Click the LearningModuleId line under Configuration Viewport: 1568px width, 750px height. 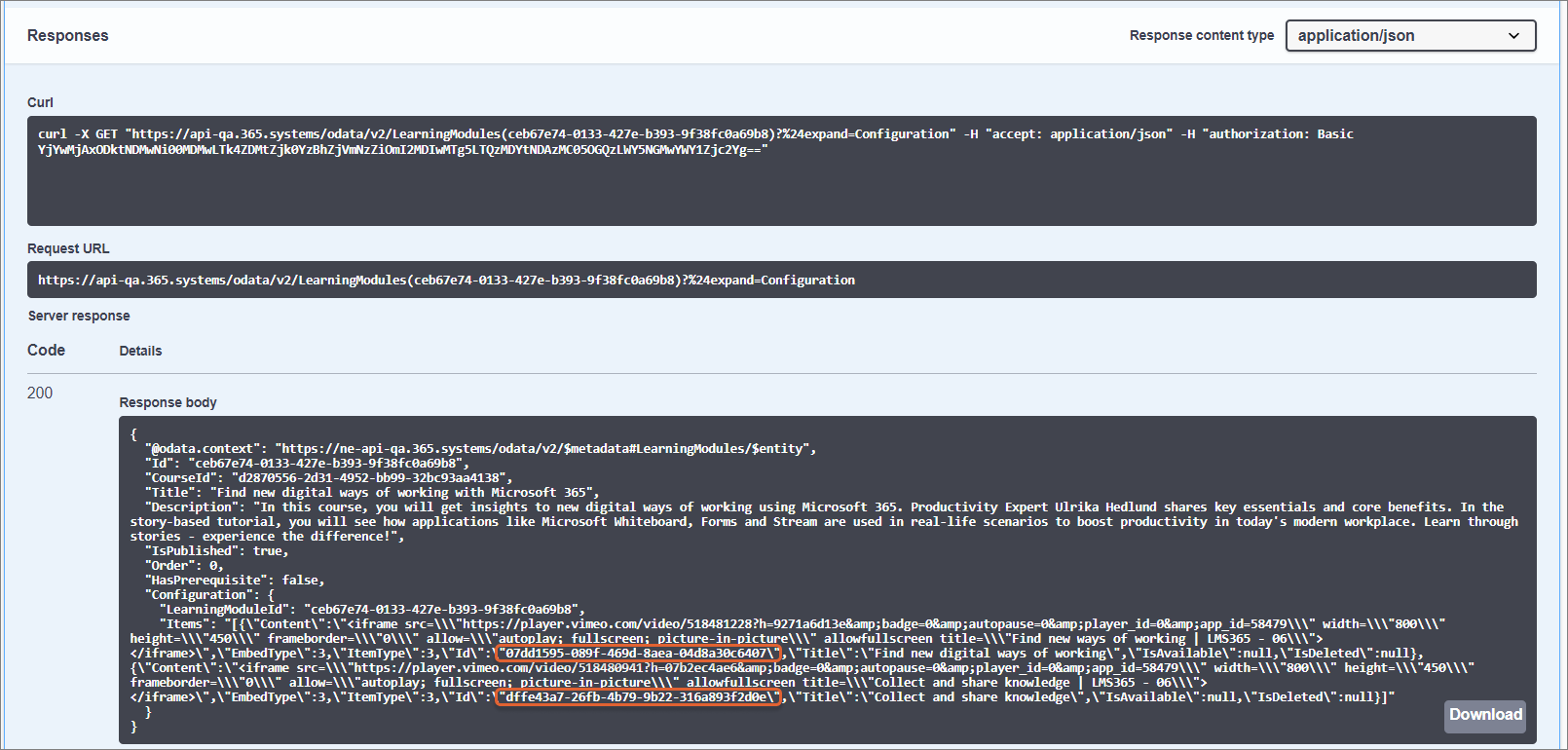coord(372,610)
